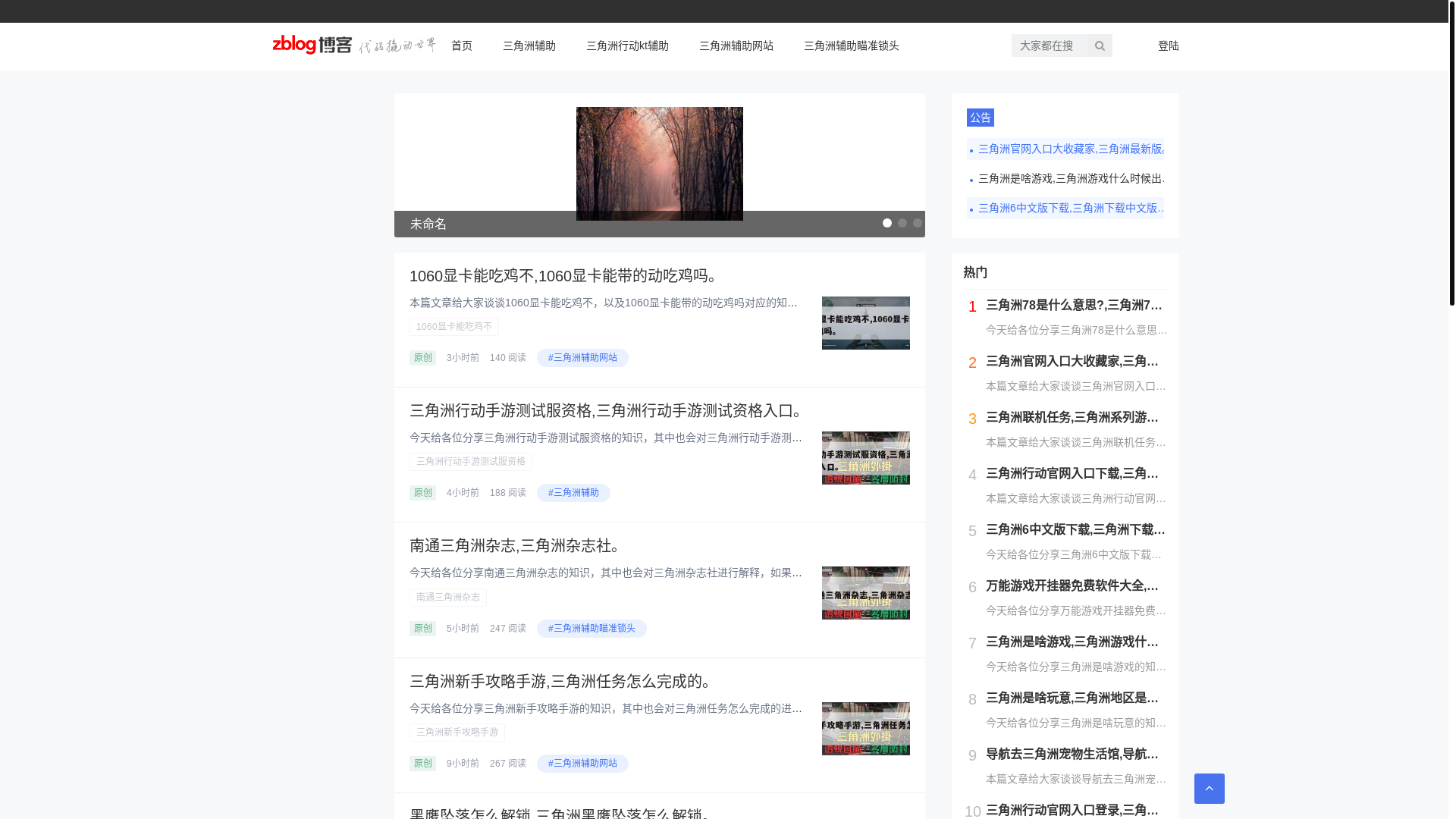Click the 未命名 carousel caption
Screen dimensions: 1456x819
tap(428, 224)
